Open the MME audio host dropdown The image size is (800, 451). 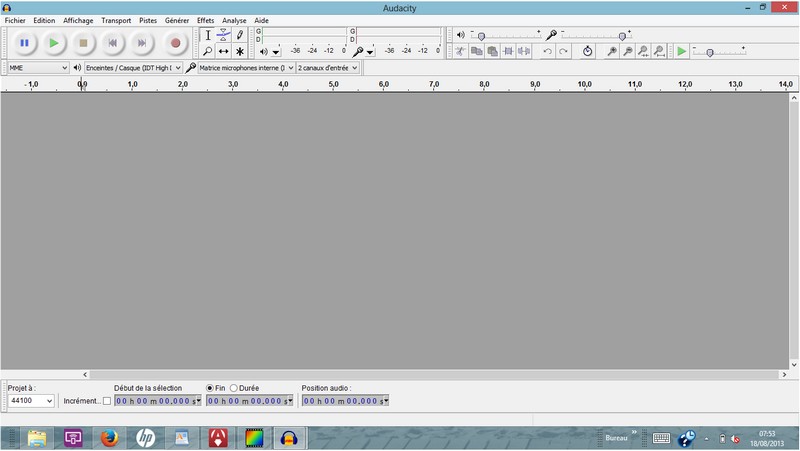[x=37, y=68]
